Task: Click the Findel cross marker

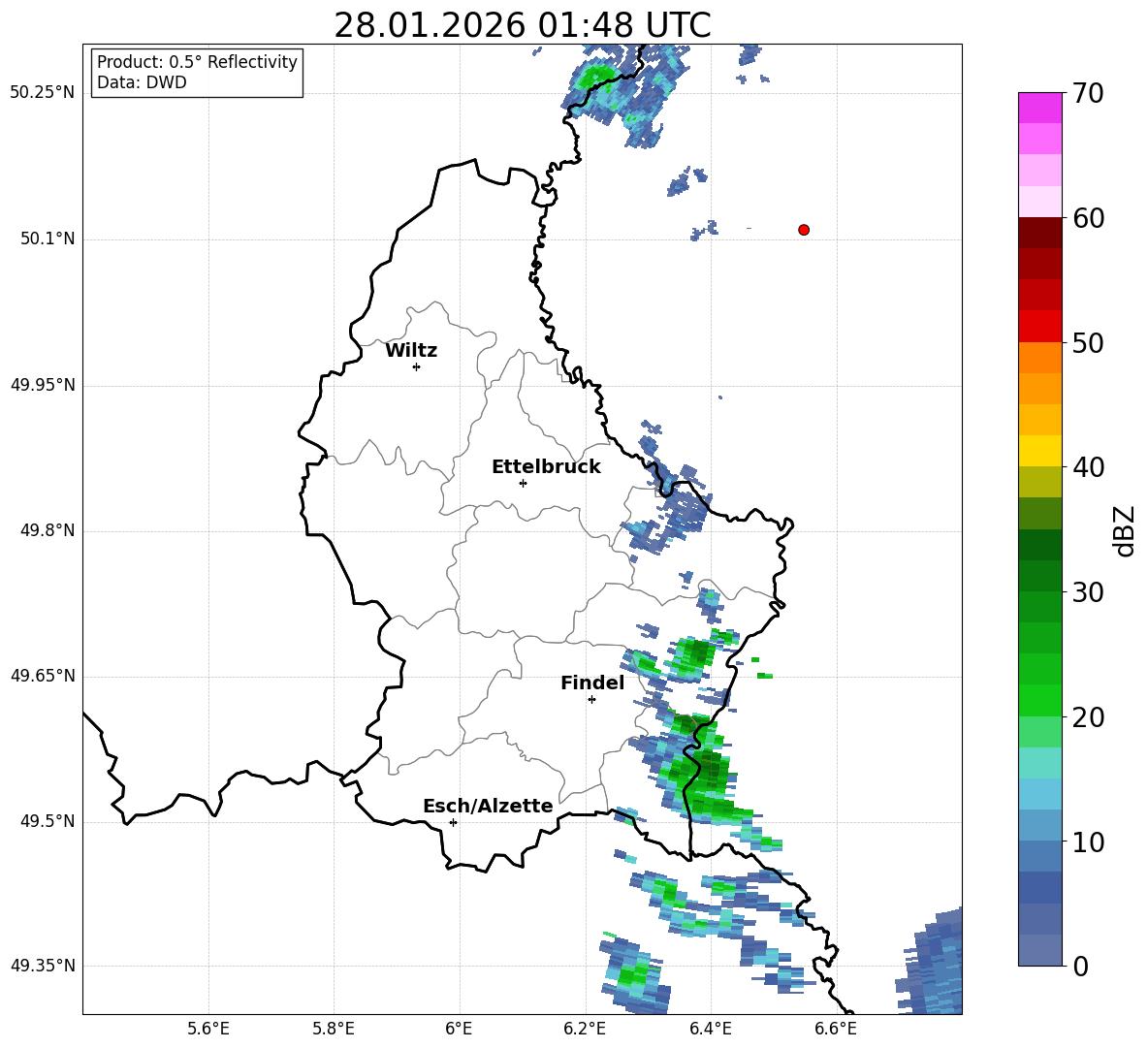Action: (x=591, y=700)
